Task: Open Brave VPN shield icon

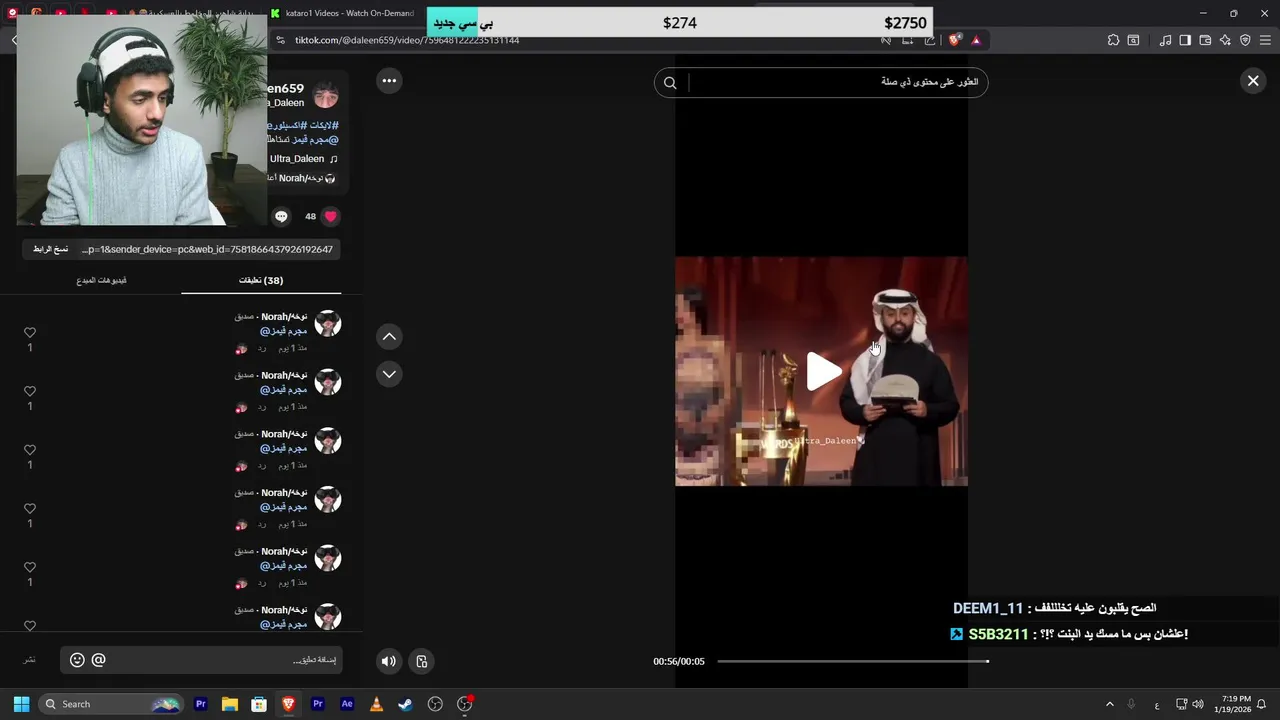Action: (x=1245, y=40)
